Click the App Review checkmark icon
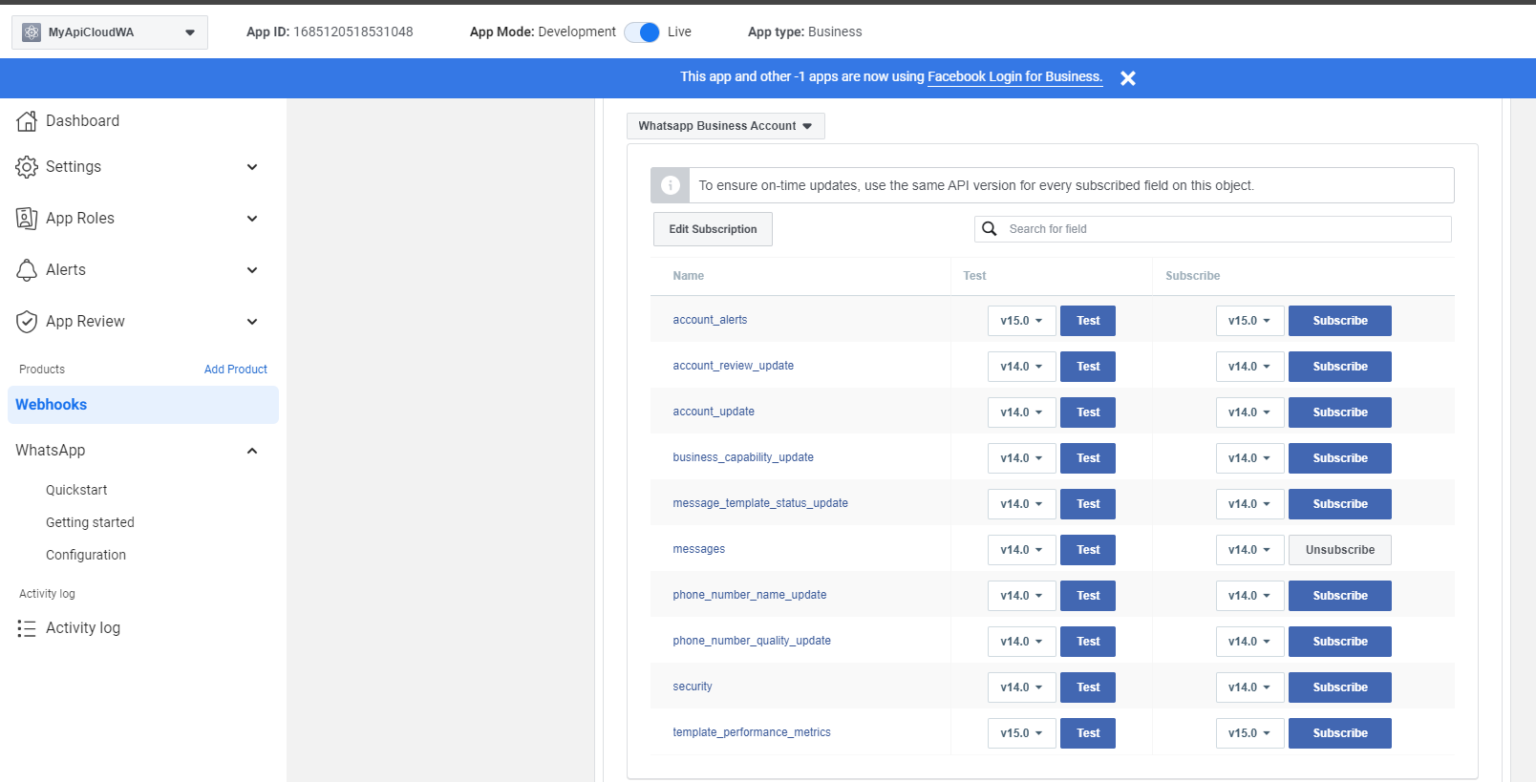The image size is (1536, 782). point(25,321)
